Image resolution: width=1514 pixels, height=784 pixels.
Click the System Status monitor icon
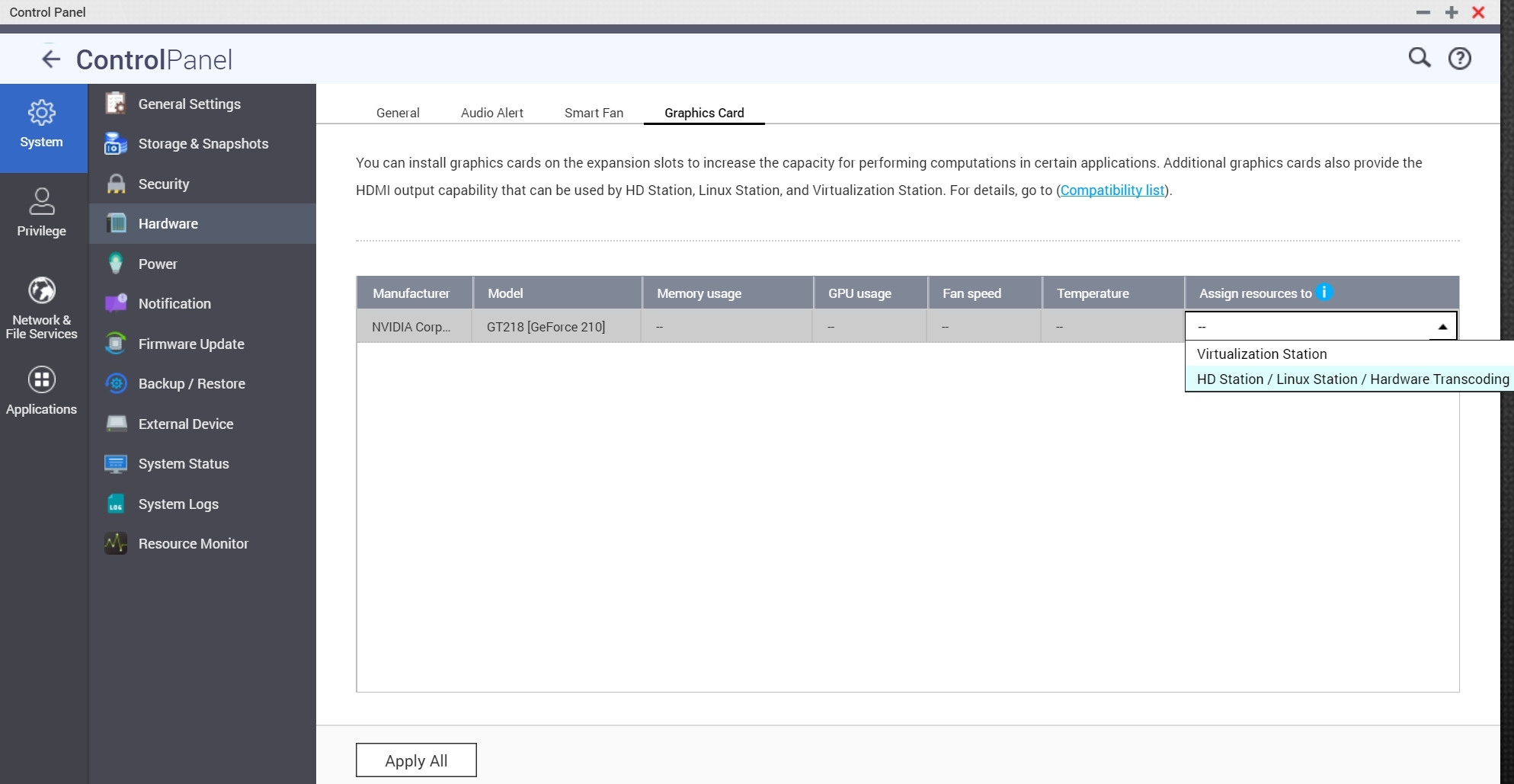pos(116,463)
